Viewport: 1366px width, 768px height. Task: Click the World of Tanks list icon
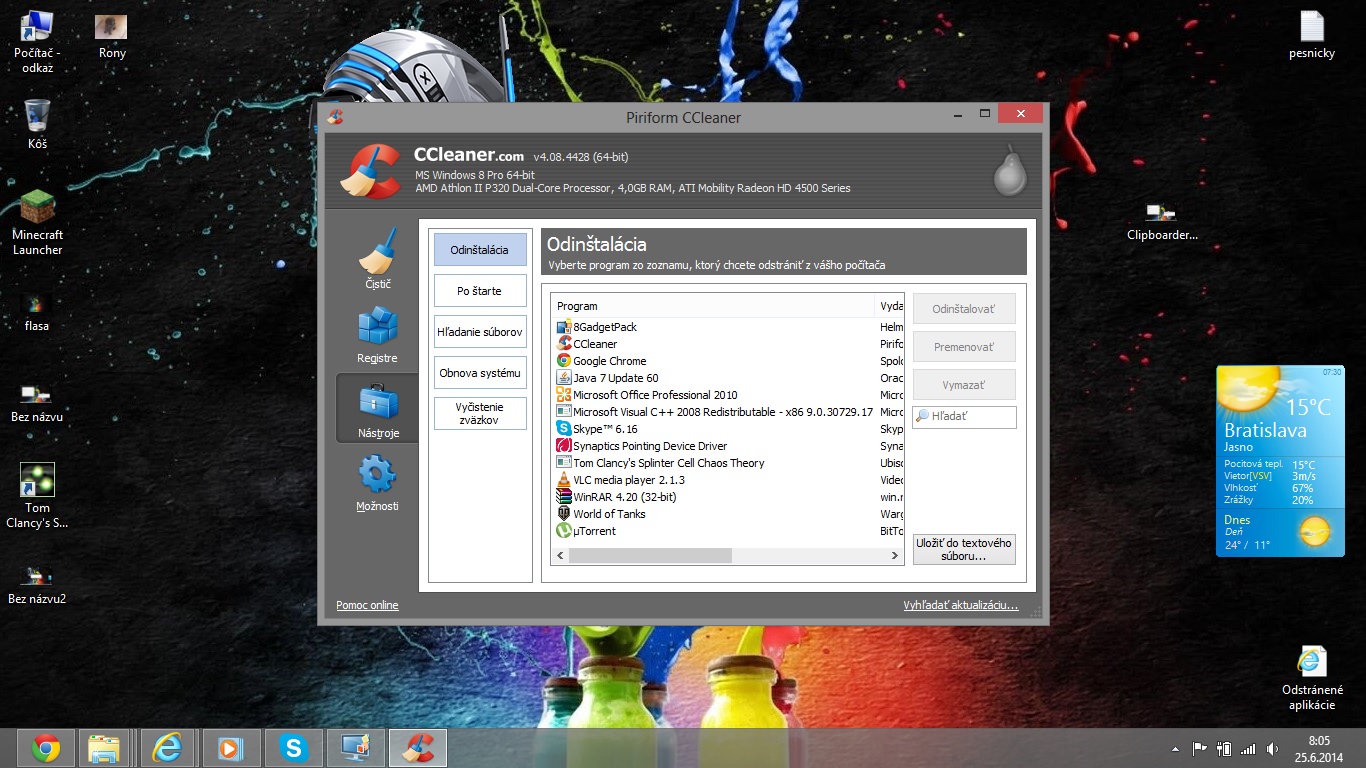click(564, 514)
